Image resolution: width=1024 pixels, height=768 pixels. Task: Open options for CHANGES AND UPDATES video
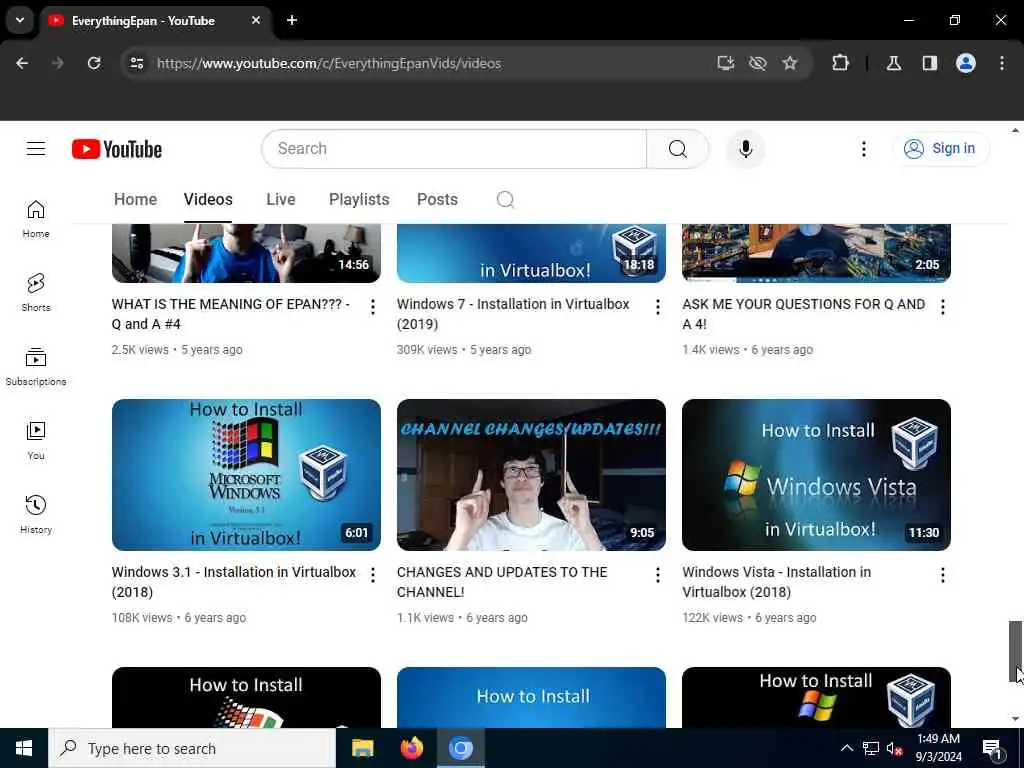[x=658, y=575]
